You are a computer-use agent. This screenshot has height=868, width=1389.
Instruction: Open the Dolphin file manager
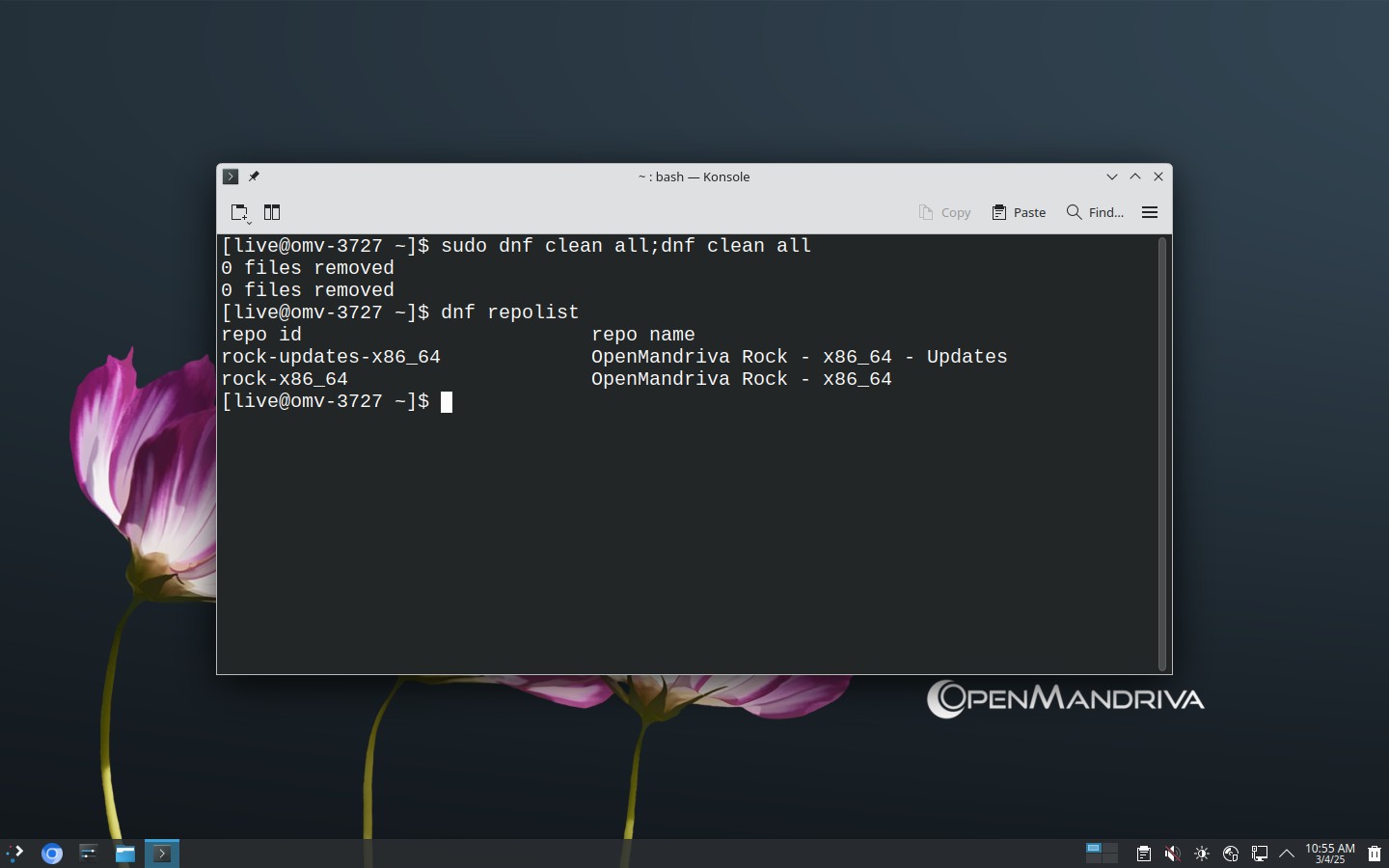(125, 853)
